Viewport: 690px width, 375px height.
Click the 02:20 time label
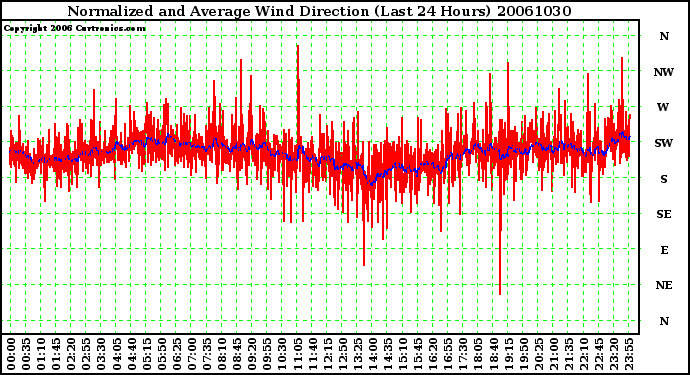(71, 354)
